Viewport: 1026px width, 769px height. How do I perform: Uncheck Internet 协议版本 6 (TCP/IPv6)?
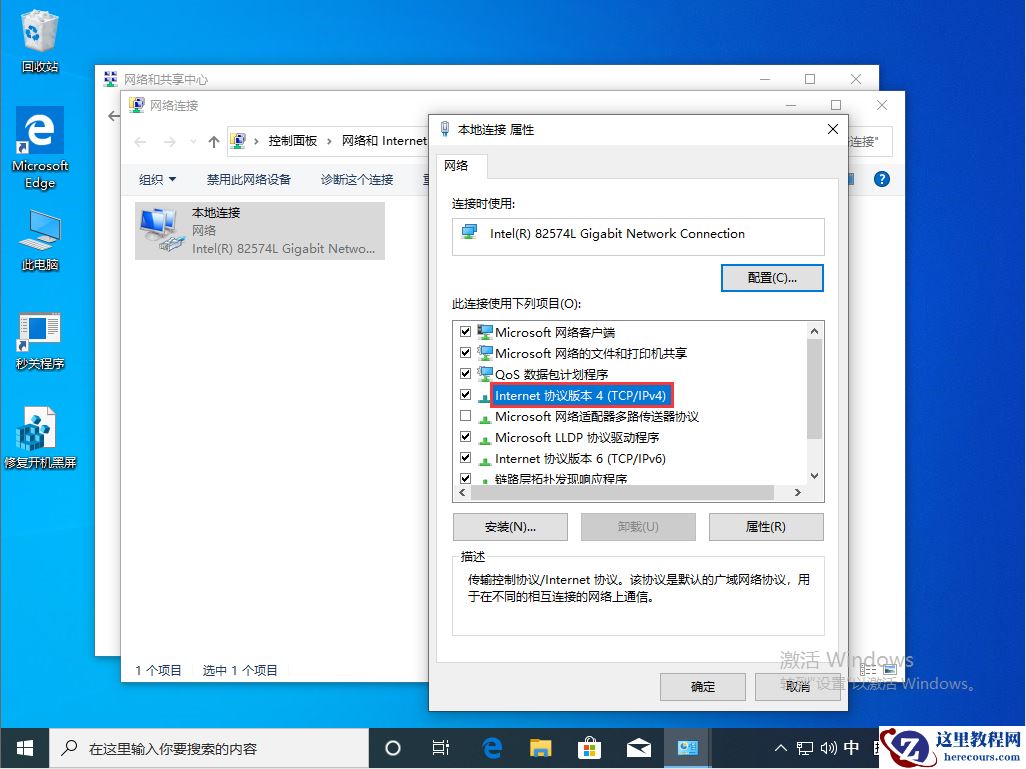tap(466, 458)
